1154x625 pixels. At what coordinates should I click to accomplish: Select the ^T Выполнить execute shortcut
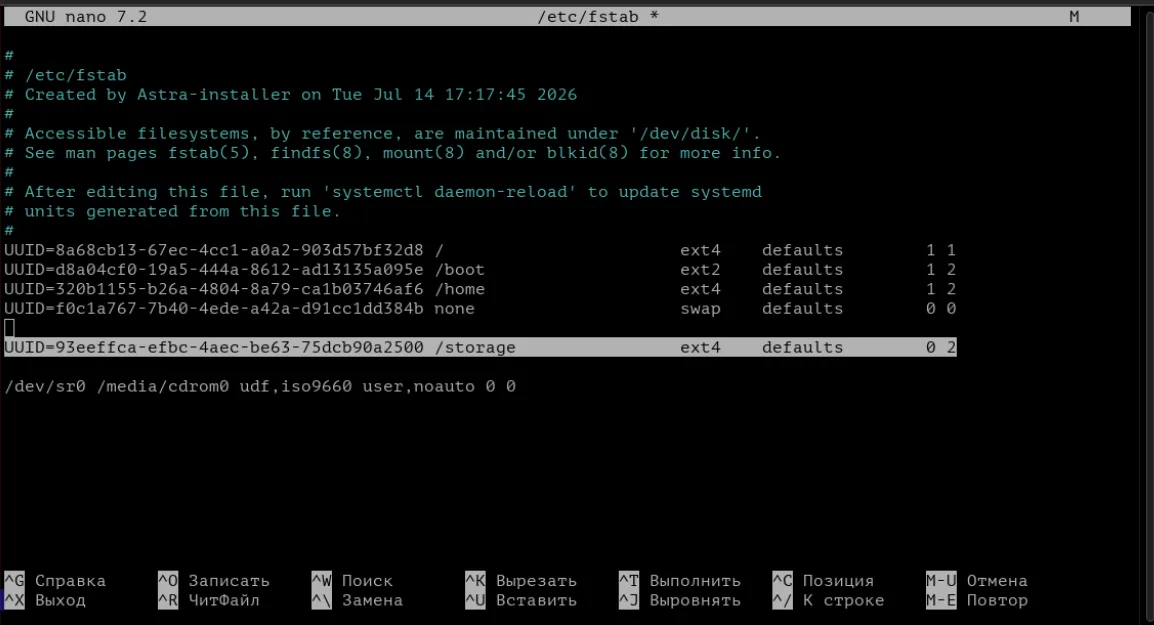pos(680,581)
